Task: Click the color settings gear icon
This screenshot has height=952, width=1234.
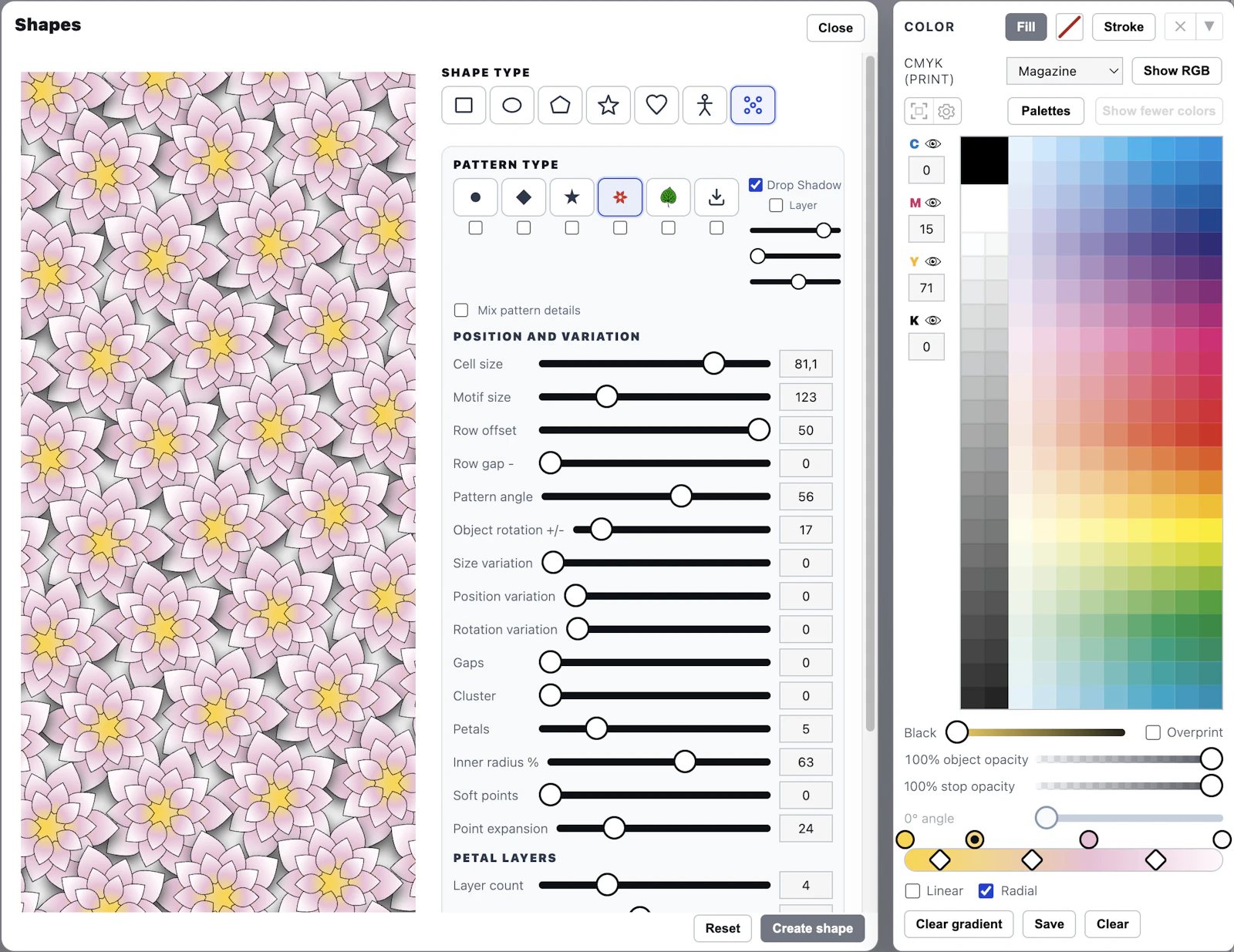Action: point(946,111)
